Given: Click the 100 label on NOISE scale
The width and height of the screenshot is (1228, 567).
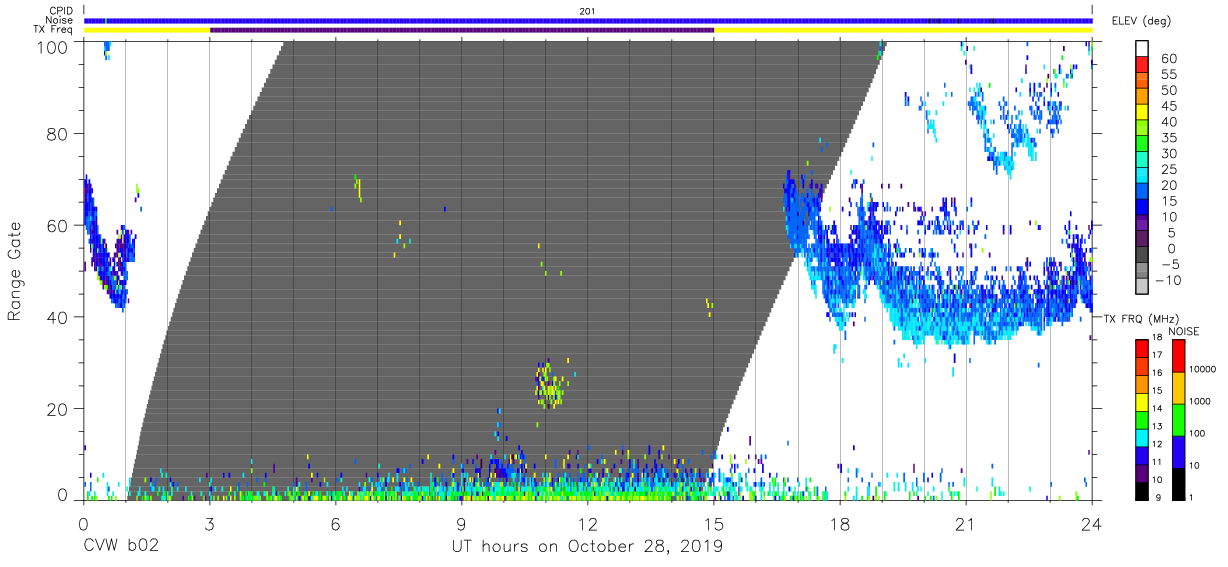Looking at the screenshot, I should (x=1198, y=433).
